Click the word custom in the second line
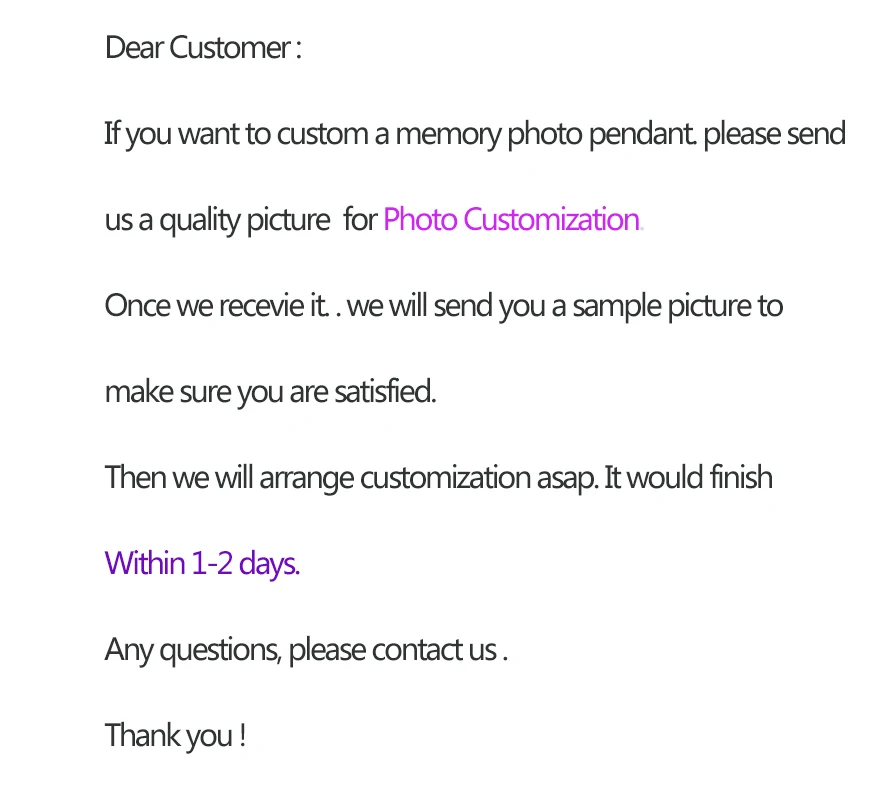Image resolution: width=894 pixels, height=804 pixels. tap(323, 135)
